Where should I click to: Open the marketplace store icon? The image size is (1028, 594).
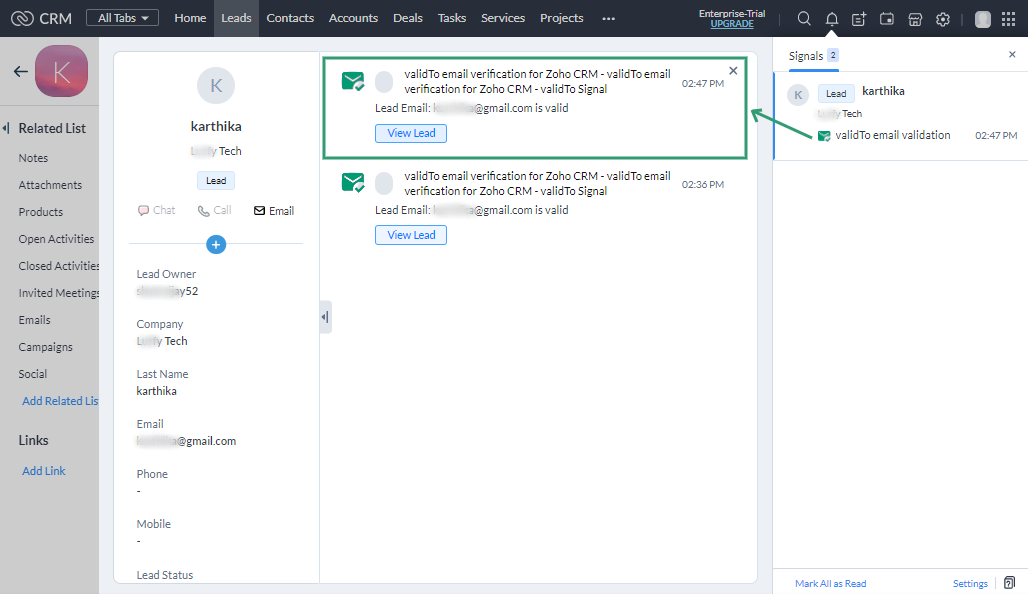click(x=915, y=18)
